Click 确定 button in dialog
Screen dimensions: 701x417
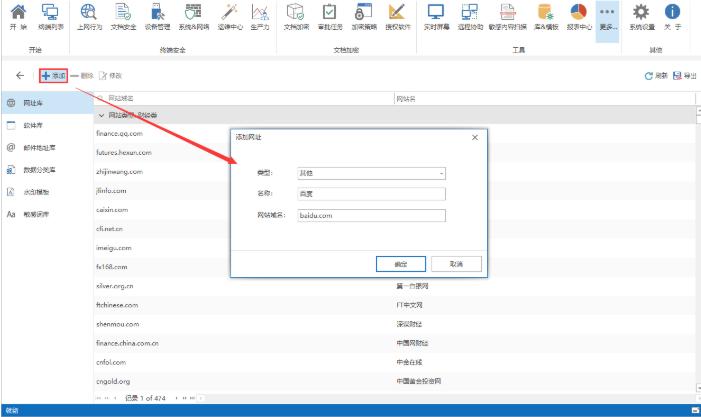tap(400, 263)
